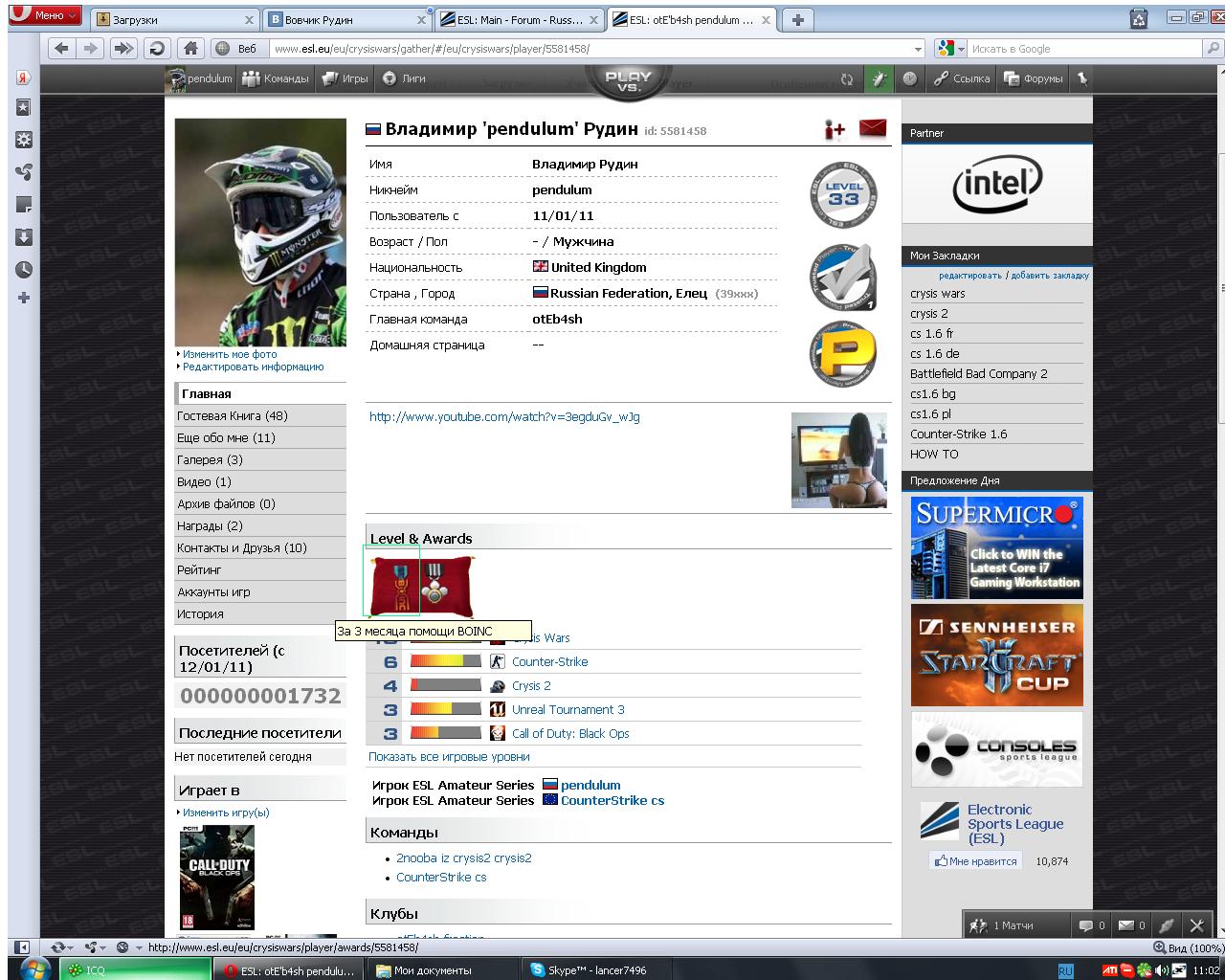Switch to ESL: Main - Forum tab

pos(521,19)
